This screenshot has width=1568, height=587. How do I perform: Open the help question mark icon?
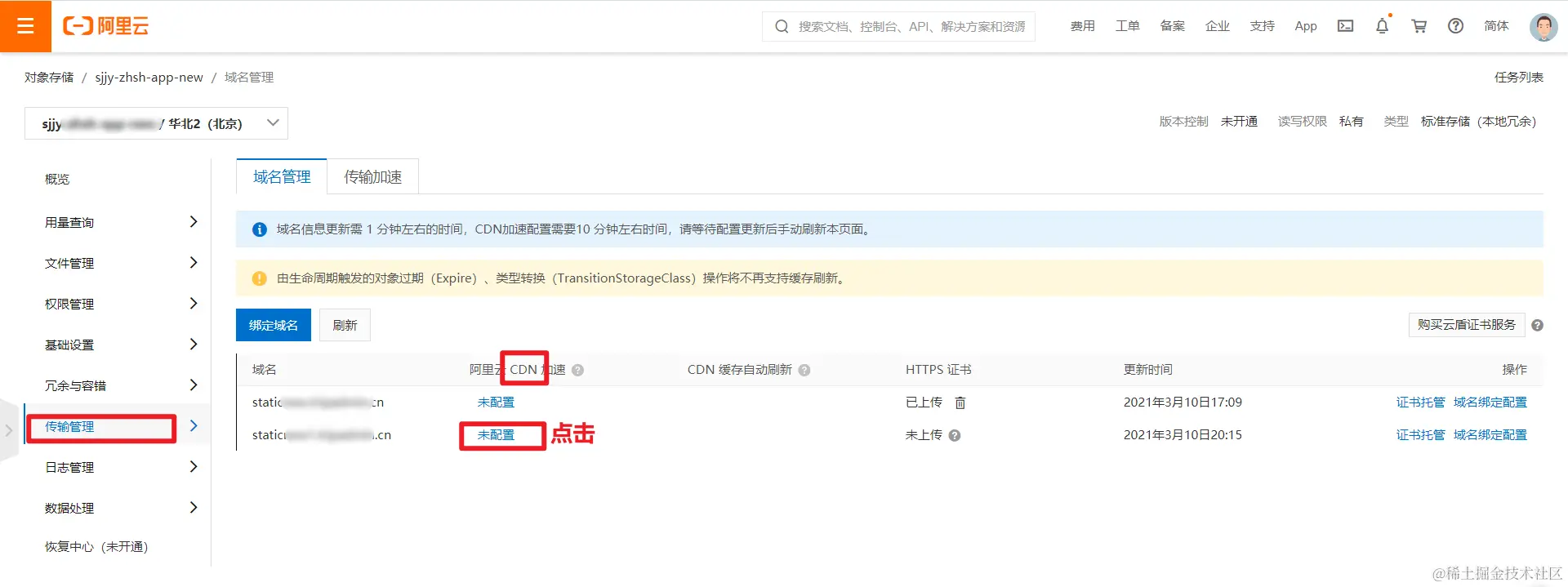(1455, 26)
